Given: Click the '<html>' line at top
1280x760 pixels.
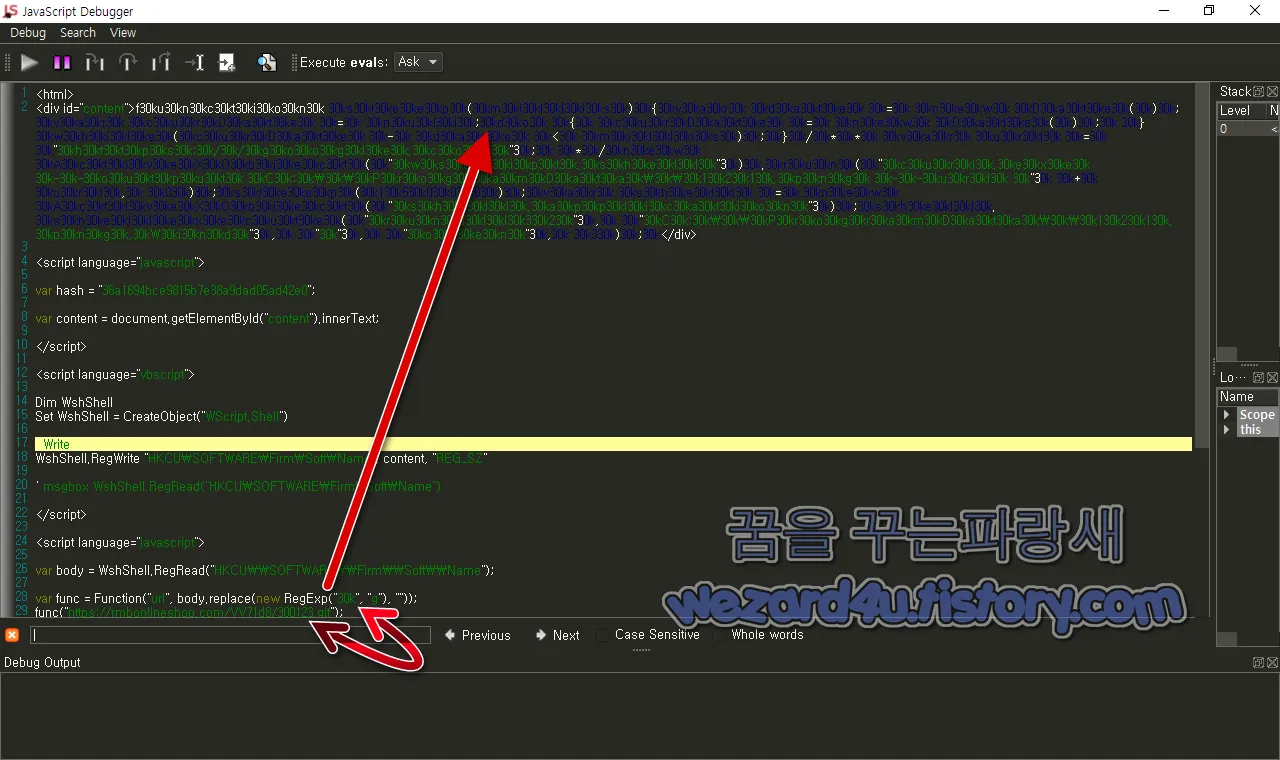Looking at the screenshot, I should point(54,94).
